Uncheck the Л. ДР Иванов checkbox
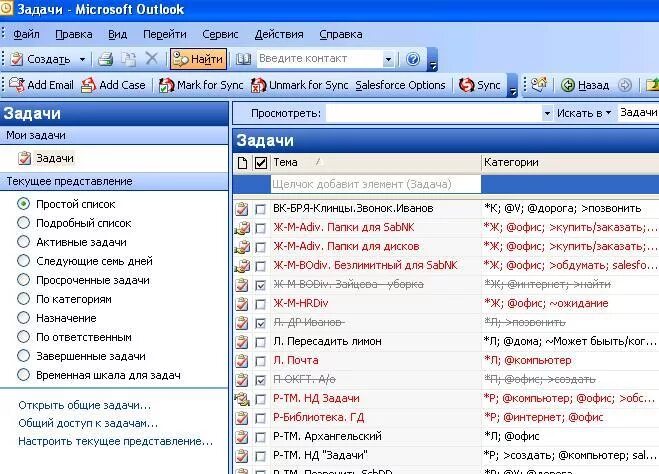The image size is (659, 474). pyautogui.click(x=261, y=323)
